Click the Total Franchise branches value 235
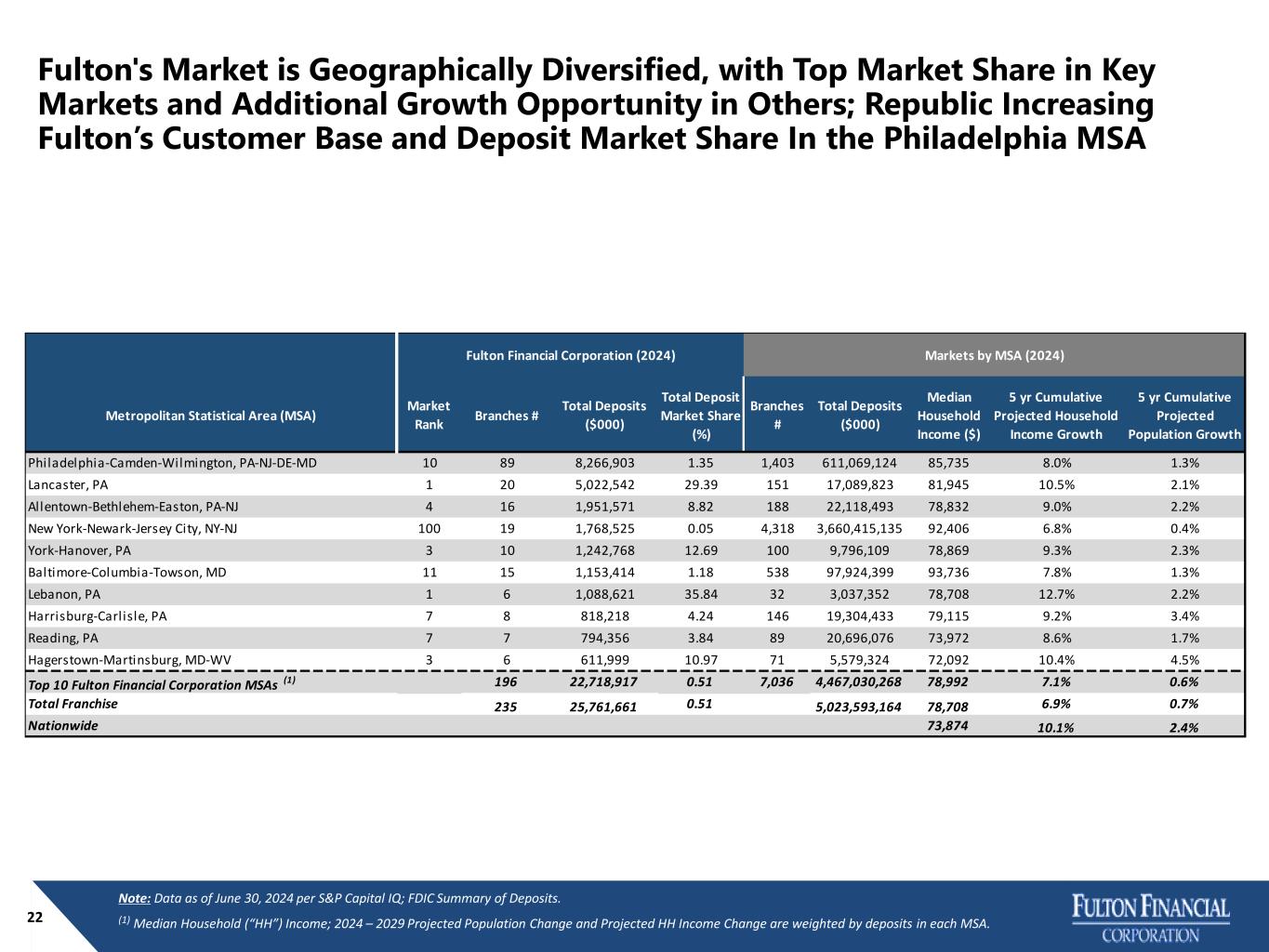1269x952 pixels. coord(507,707)
